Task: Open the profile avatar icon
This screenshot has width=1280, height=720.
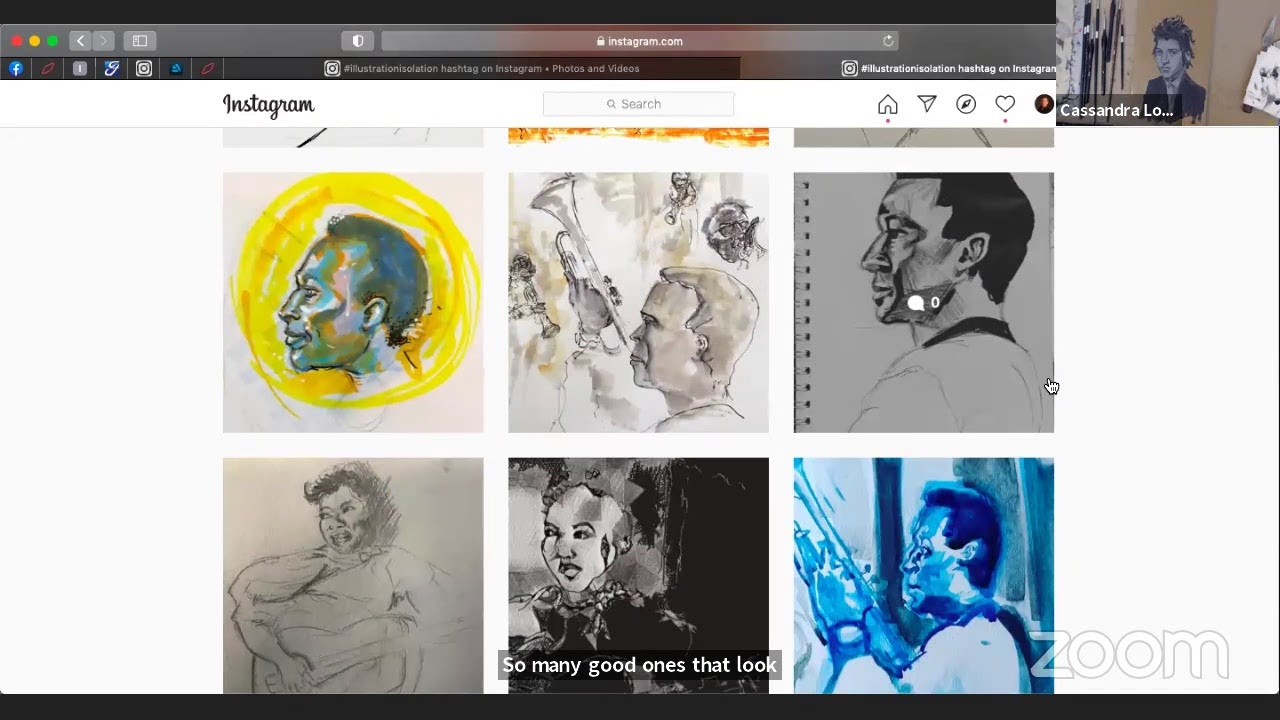Action: click(x=1044, y=104)
